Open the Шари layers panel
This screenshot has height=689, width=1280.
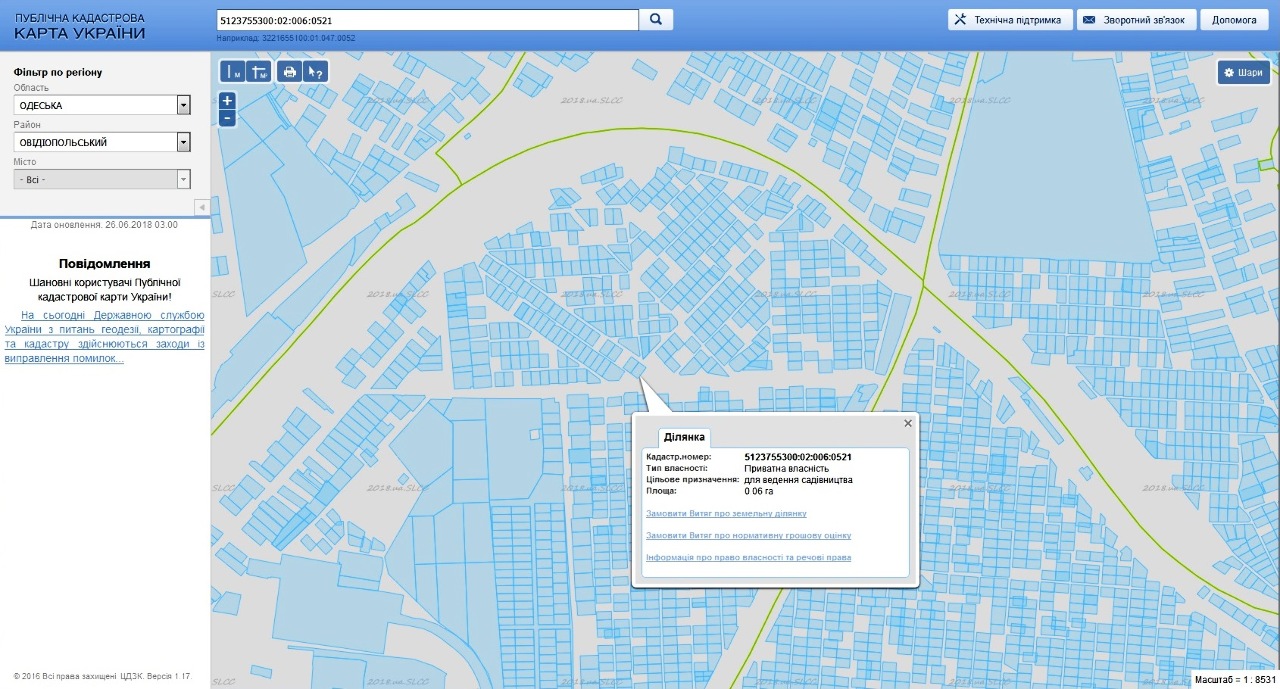pyautogui.click(x=1244, y=73)
